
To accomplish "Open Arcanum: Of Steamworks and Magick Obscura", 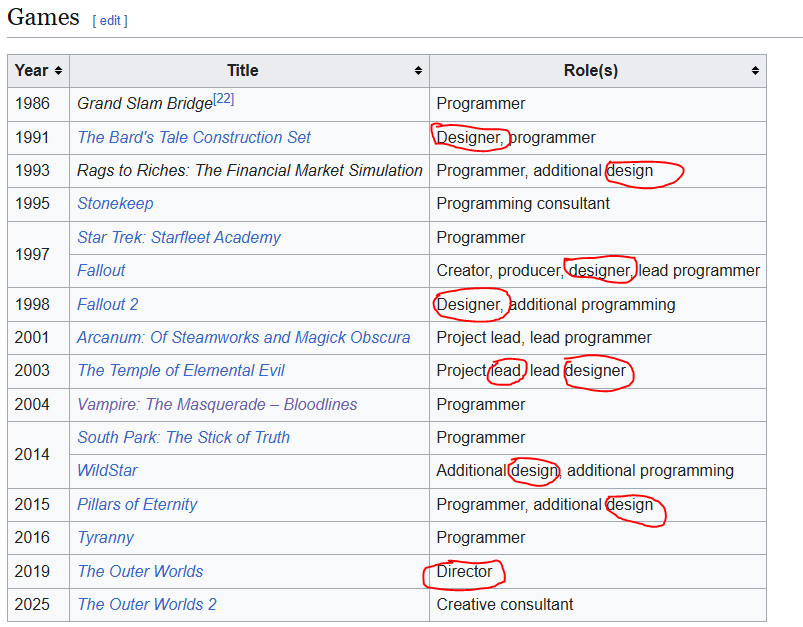I will click(x=244, y=338).
